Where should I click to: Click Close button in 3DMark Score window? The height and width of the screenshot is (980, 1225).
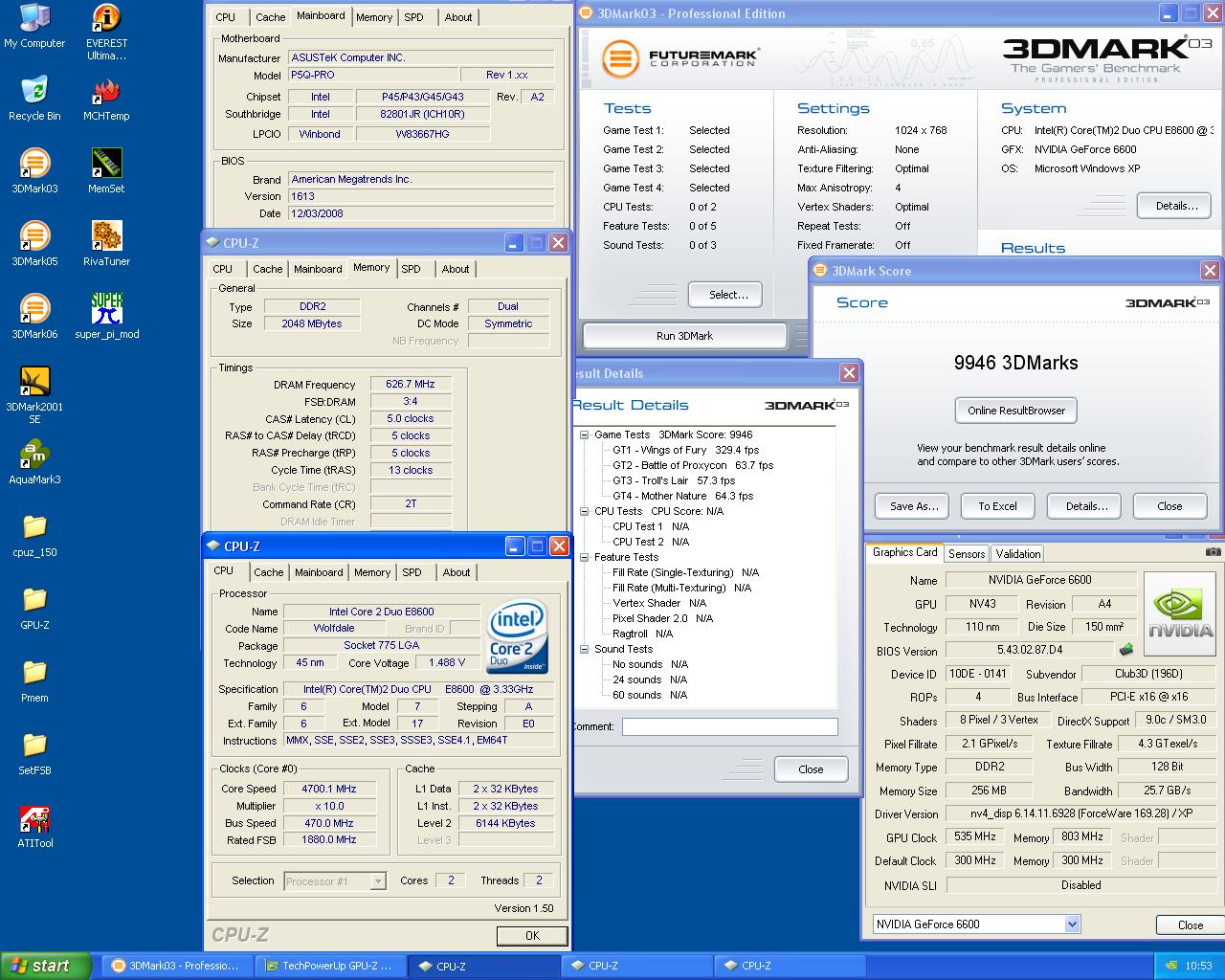[1169, 506]
